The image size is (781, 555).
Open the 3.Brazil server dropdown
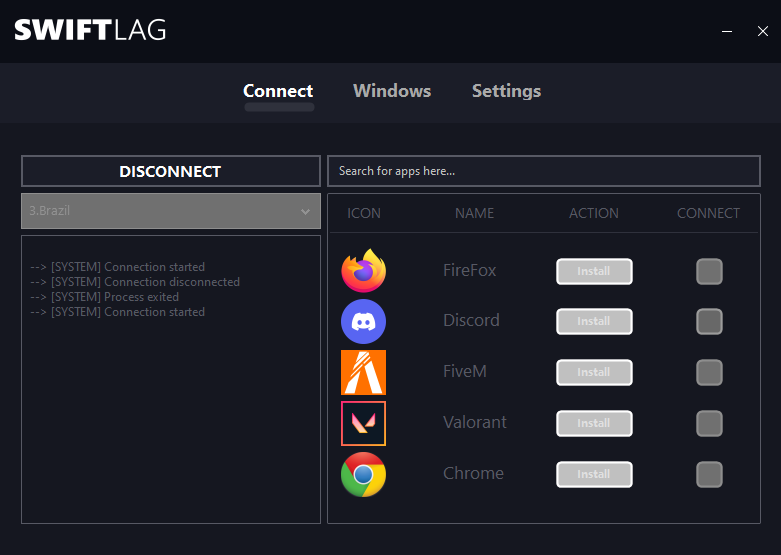pos(171,211)
